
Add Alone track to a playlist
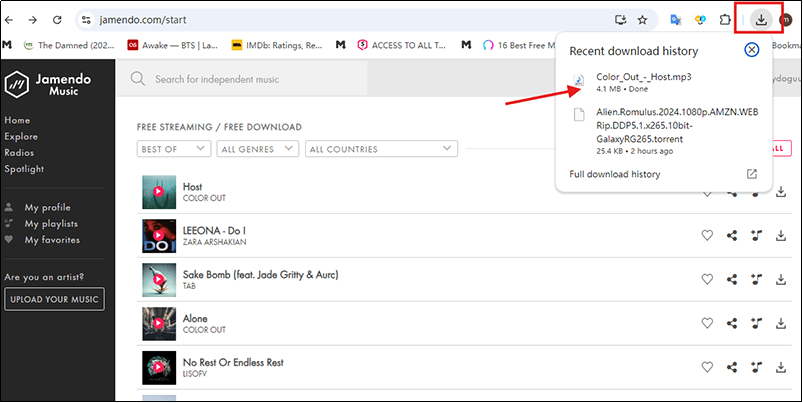coord(757,323)
